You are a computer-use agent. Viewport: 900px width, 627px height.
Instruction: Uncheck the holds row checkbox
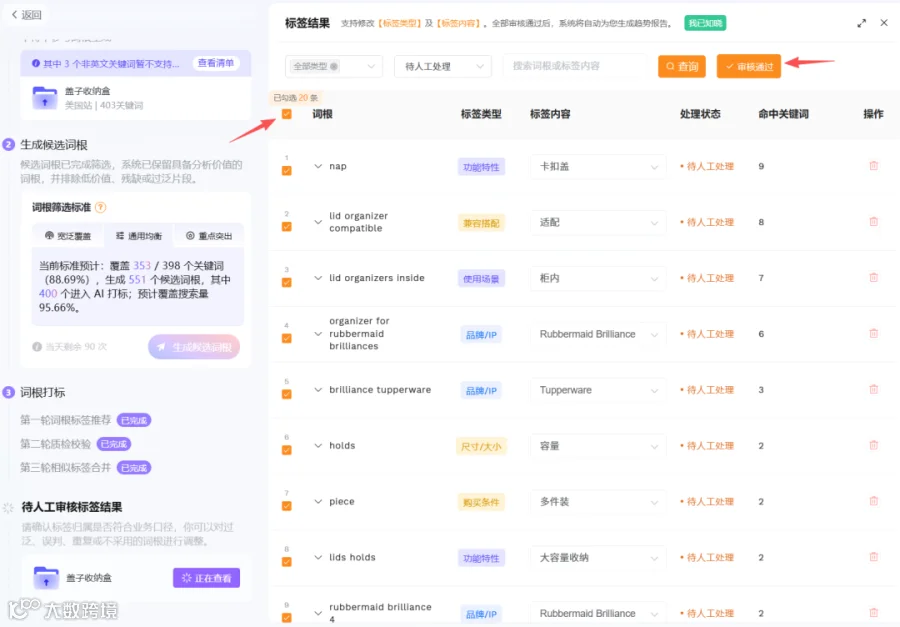click(286, 450)
